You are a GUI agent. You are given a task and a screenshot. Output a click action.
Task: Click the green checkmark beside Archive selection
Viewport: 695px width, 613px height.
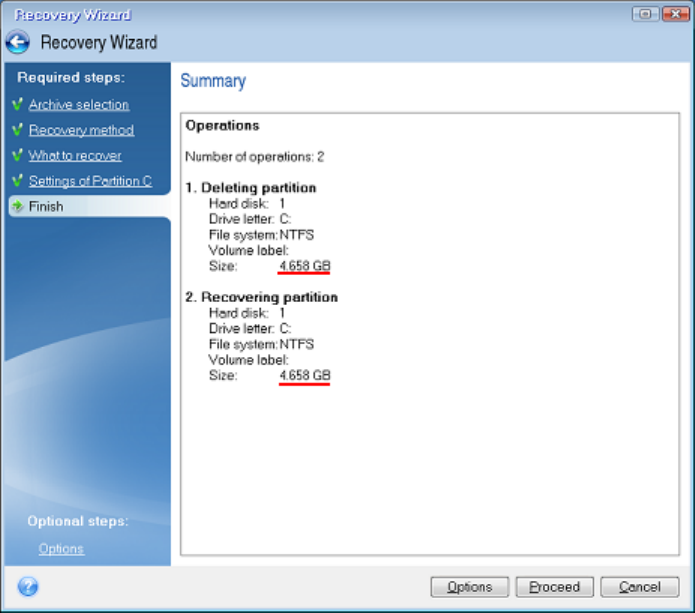(x=17, y=104)
